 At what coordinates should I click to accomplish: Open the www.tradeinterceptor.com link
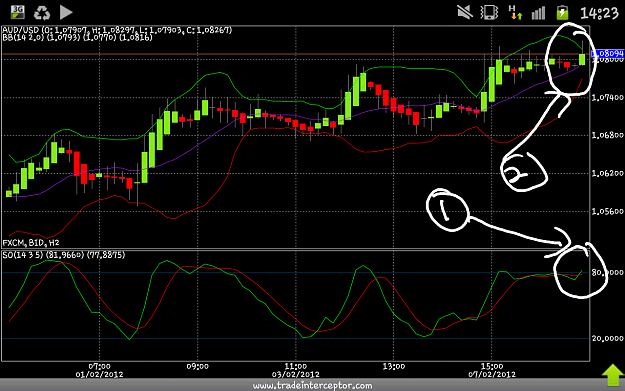[312, 385]
